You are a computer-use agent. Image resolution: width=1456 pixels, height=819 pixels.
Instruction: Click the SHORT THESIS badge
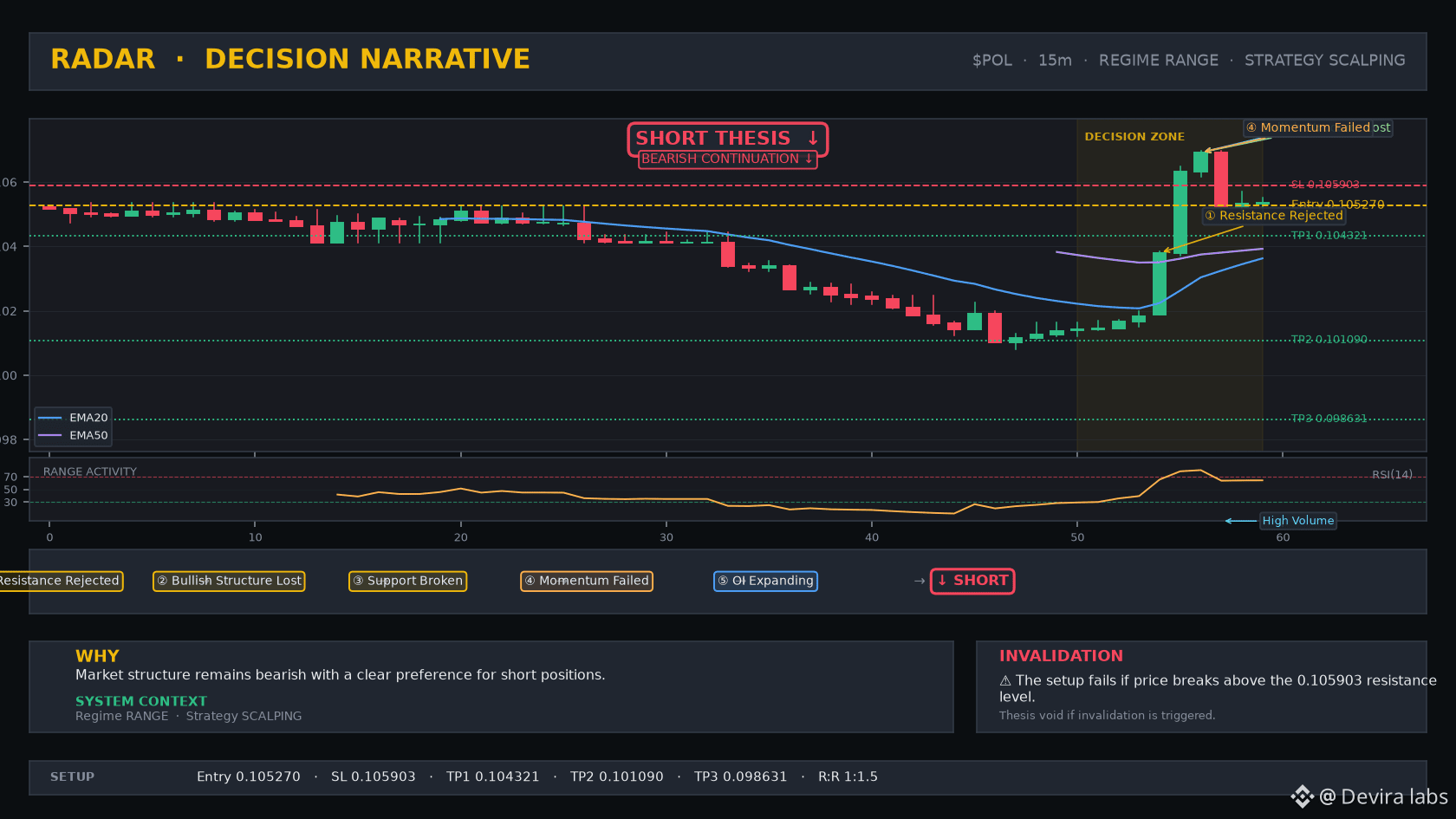coord(728,139)
